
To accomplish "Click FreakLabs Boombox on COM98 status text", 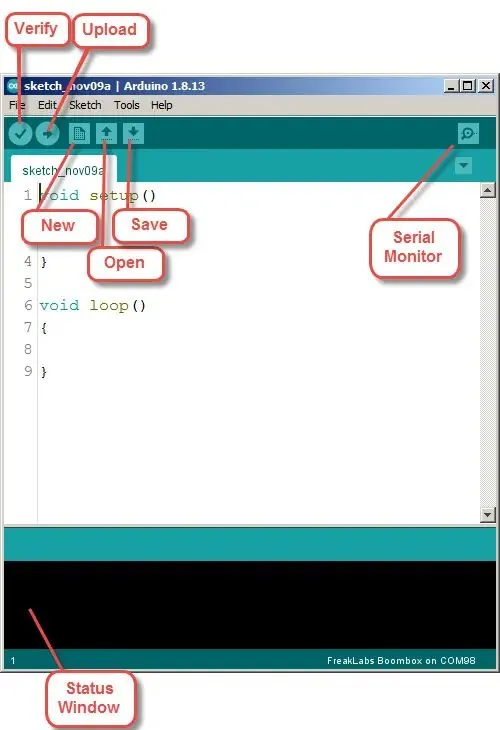I will pos(401,661).
